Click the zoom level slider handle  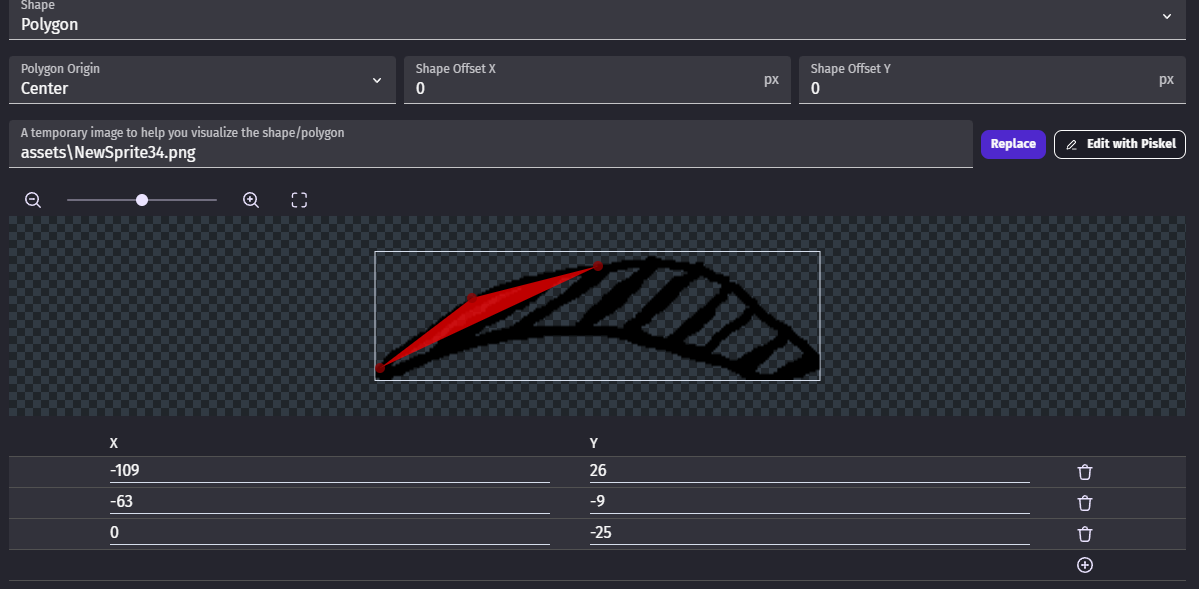tap(142, 200)
